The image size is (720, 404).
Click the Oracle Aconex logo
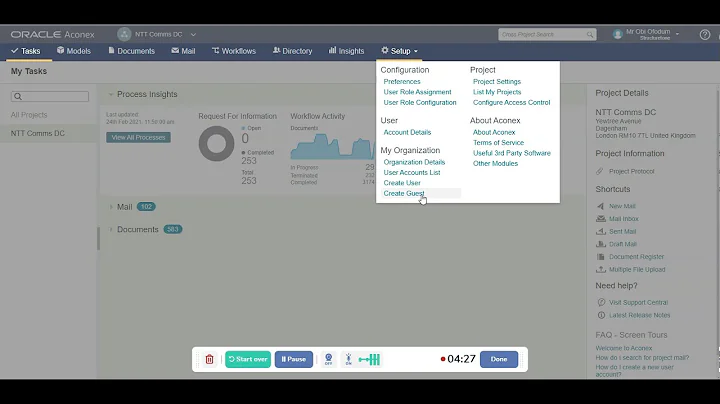52,34
